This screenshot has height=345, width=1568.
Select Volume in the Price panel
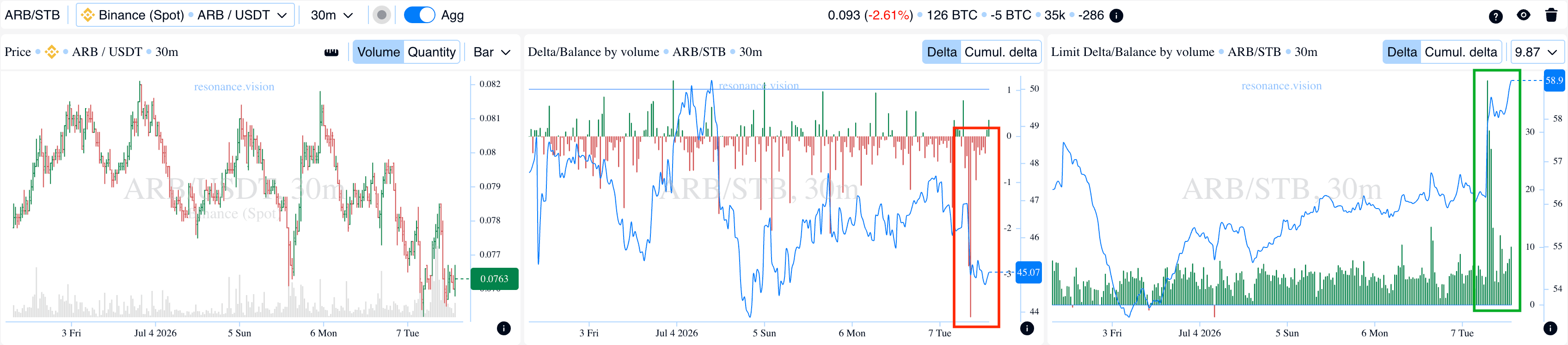pos(379,52)
